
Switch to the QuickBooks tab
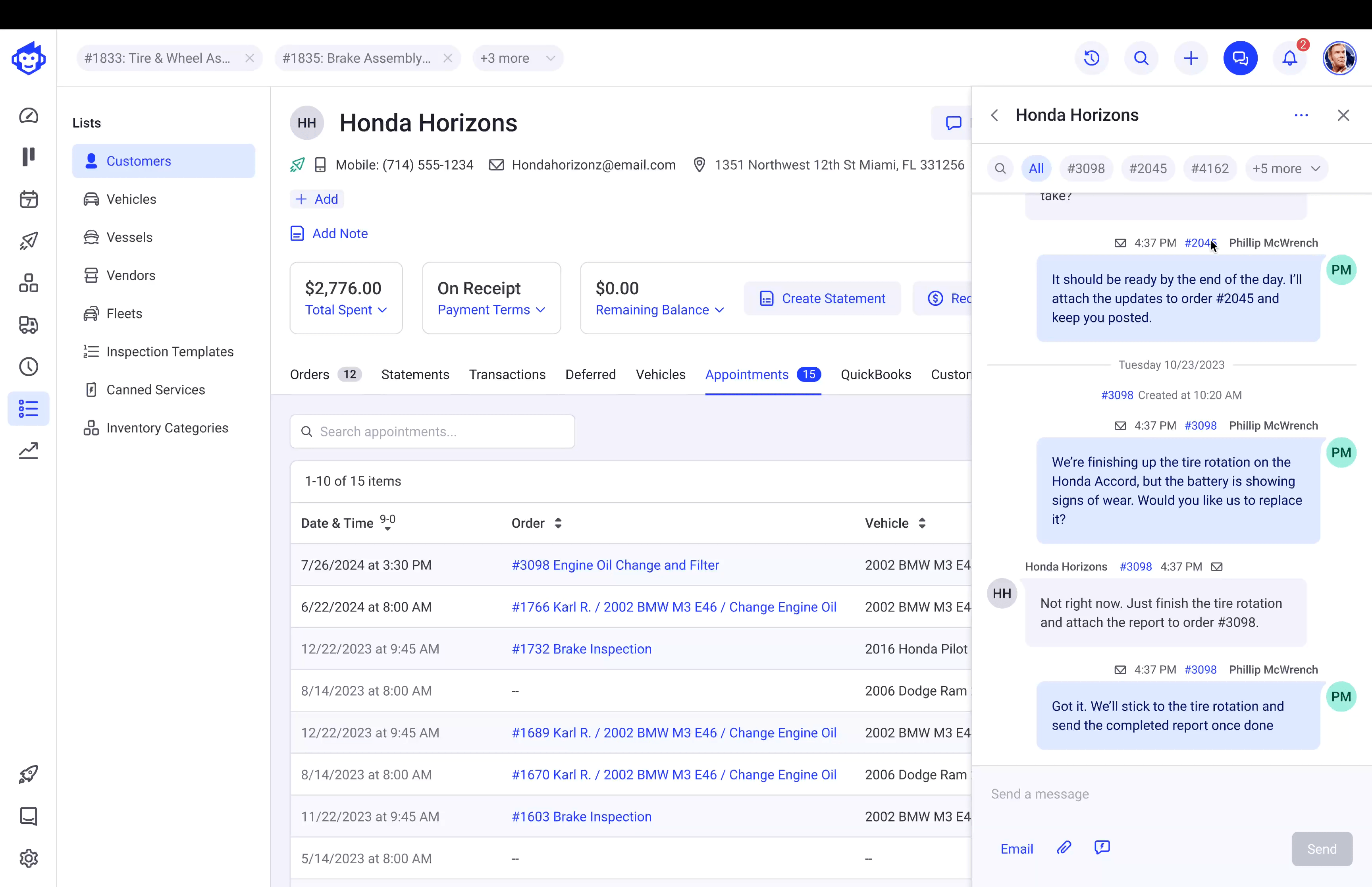click(876, 374)
